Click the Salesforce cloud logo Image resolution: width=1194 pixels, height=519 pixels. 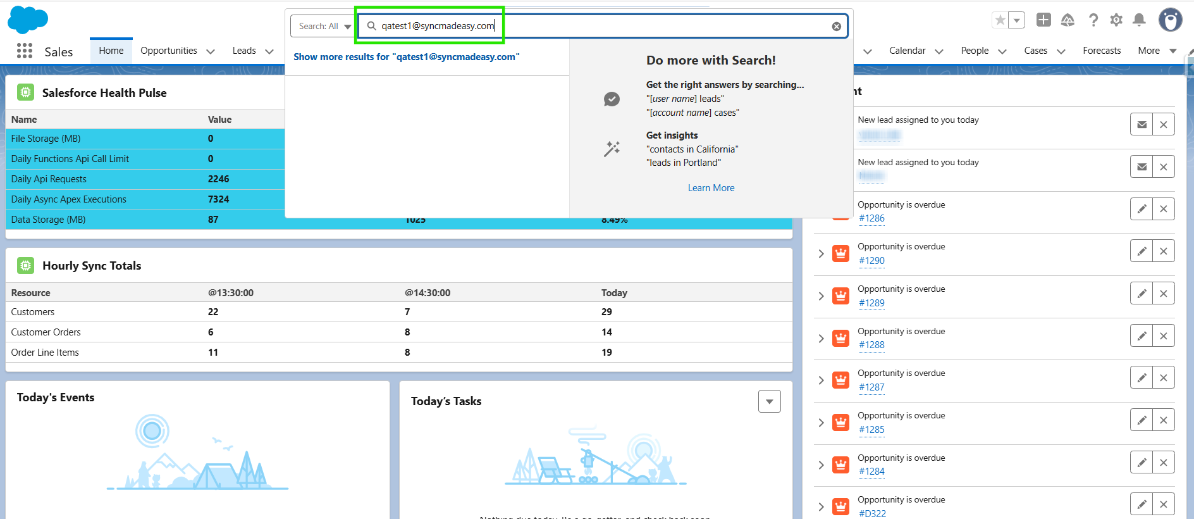[x=27, y=18]
